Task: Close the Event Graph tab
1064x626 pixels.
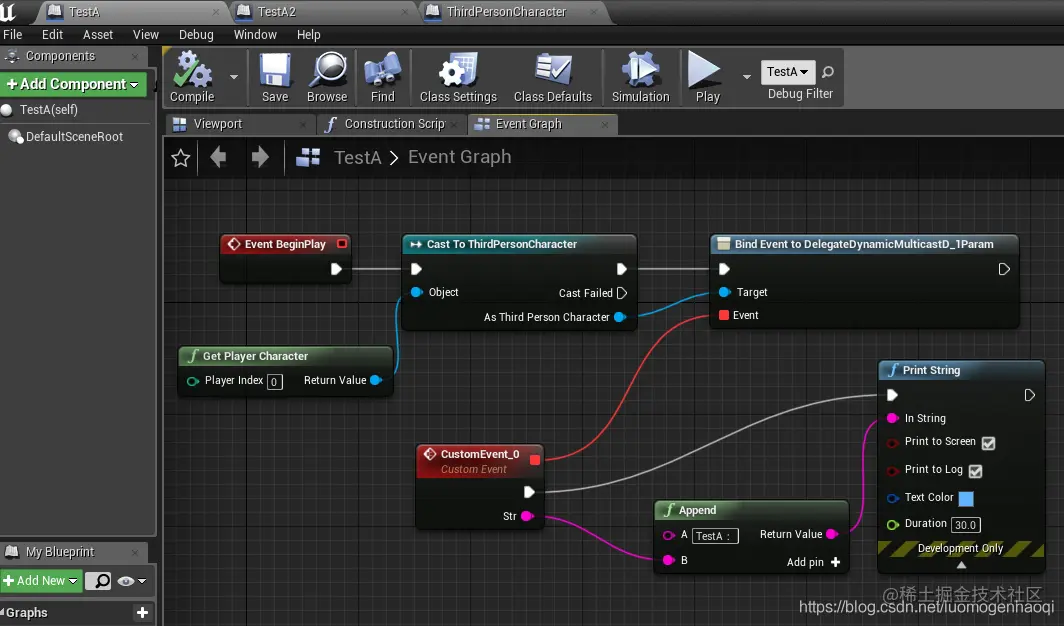Action: [x=605, y=125]
